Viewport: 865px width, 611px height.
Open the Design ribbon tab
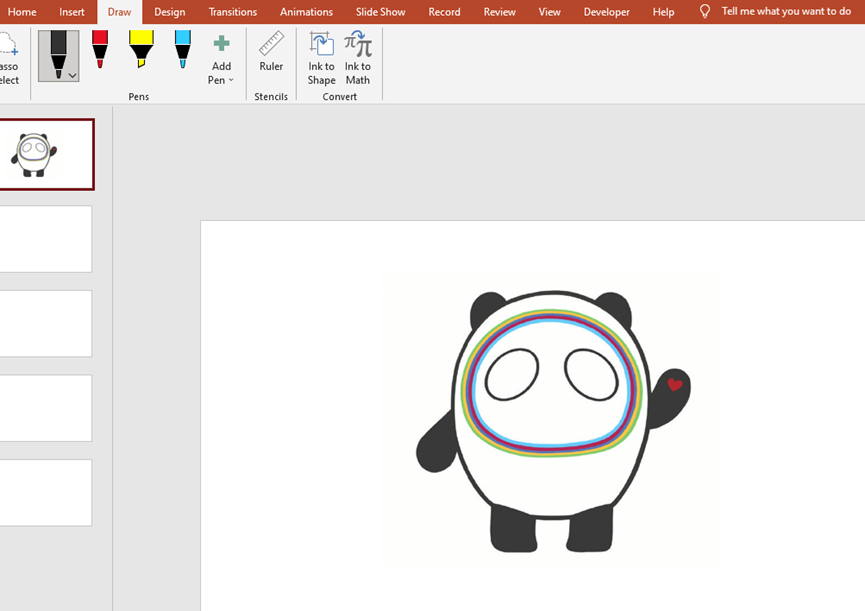[169, 12]
